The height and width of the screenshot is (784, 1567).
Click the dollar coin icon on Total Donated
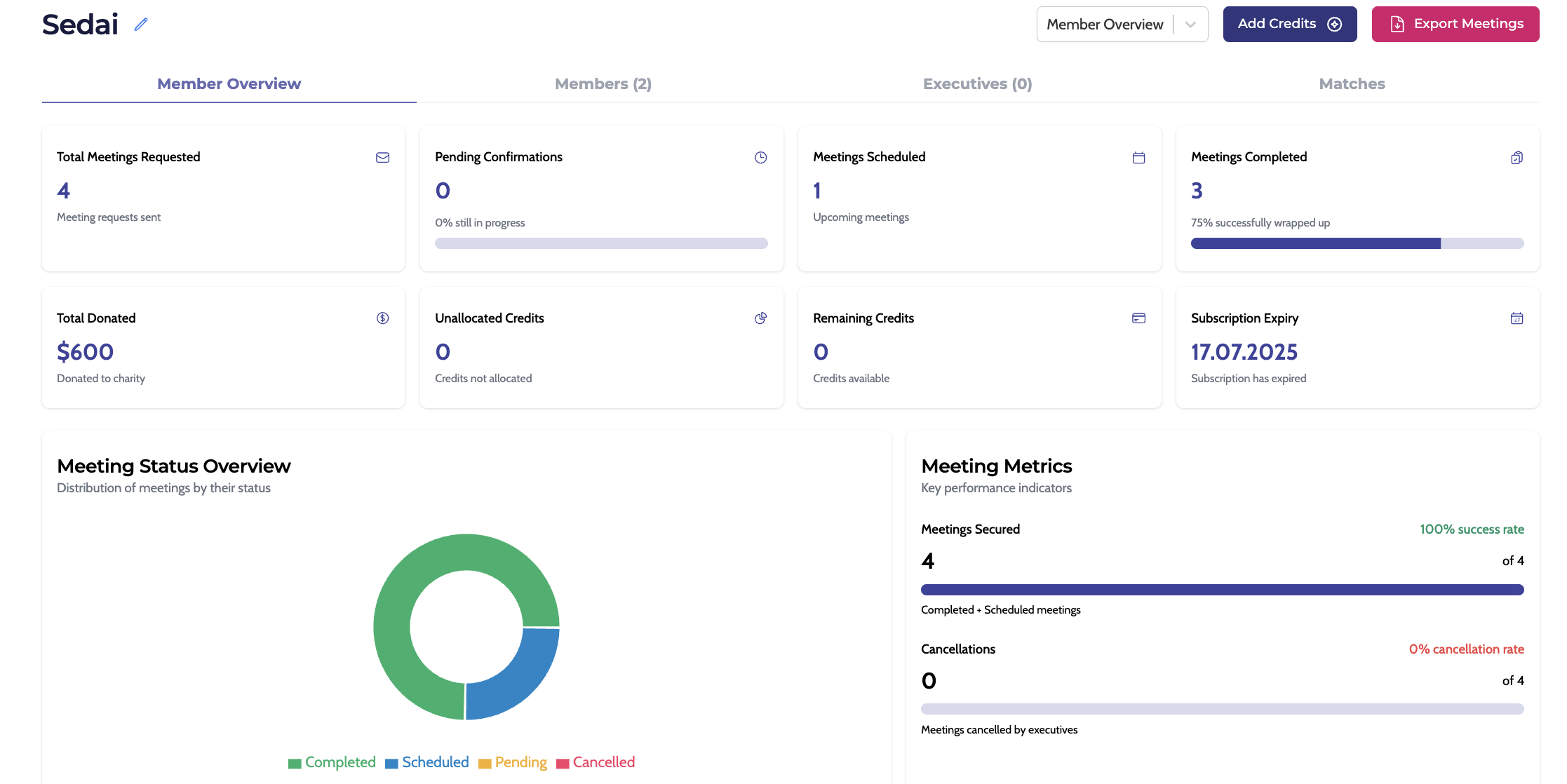[x=382, y=318]
